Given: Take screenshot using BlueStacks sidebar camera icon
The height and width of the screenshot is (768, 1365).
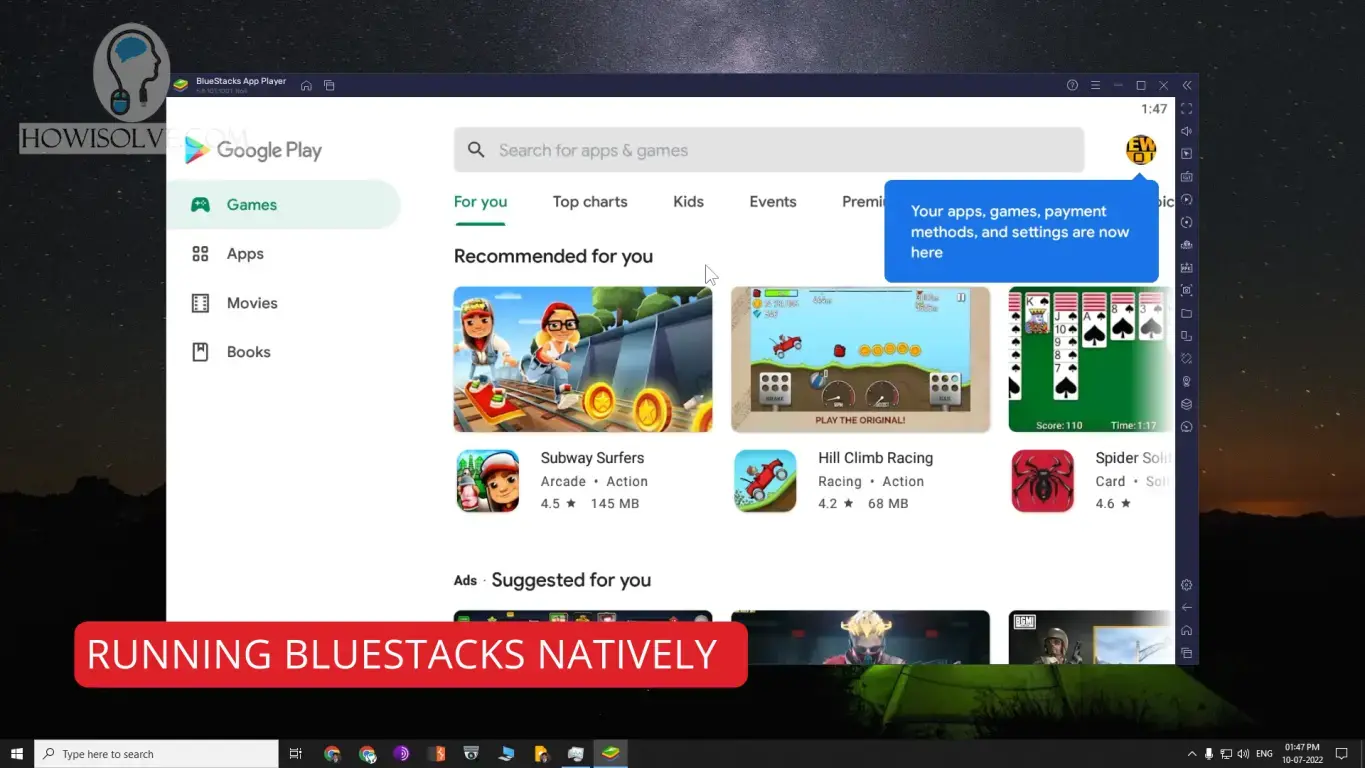Looking at the screenshot, I should click(x=1187, y=290).
